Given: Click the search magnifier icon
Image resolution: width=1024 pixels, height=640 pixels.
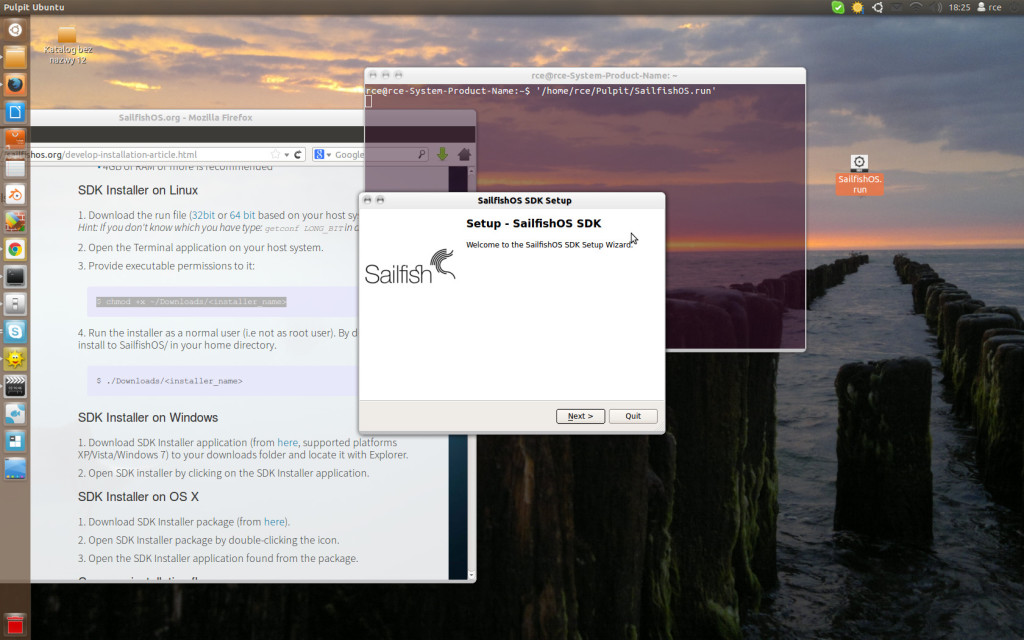Looking at the screenshot, I should 421,155.
